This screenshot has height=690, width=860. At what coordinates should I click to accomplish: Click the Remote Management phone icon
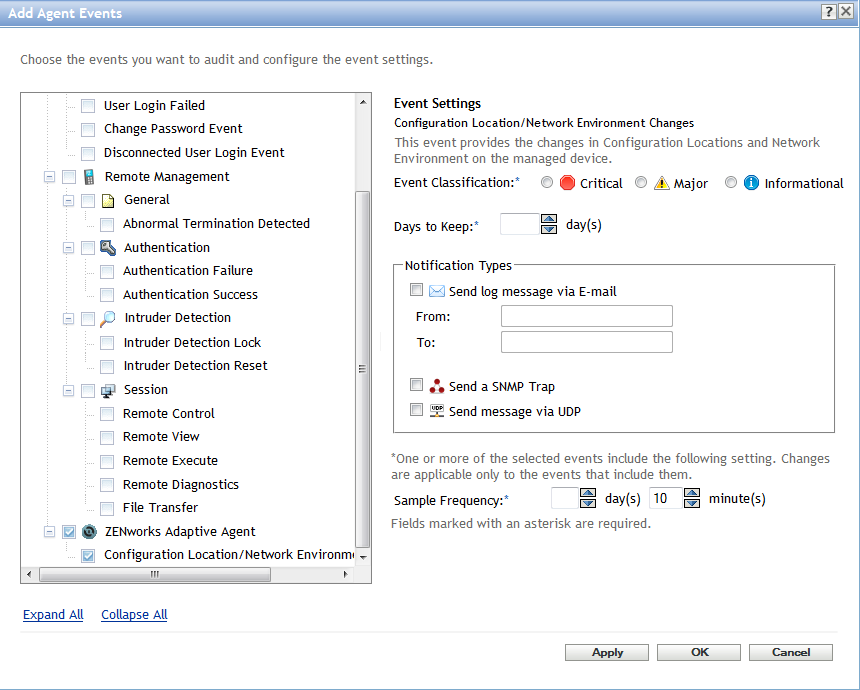(x=89, y=177)
